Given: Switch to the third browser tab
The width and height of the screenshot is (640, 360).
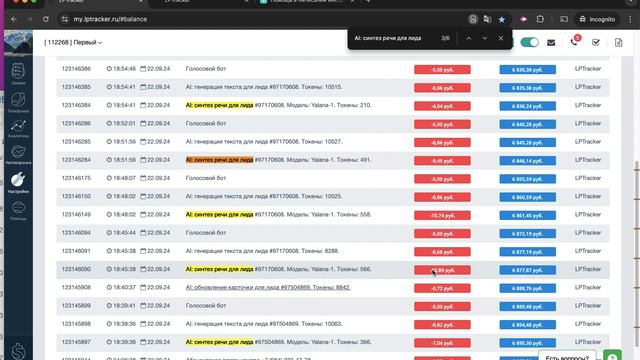Looking at the screenshot, I should (307, 2).
